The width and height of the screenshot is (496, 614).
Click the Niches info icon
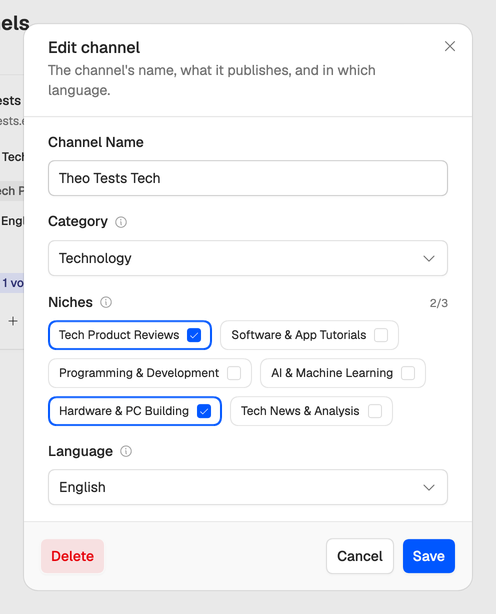pos(106,302)
